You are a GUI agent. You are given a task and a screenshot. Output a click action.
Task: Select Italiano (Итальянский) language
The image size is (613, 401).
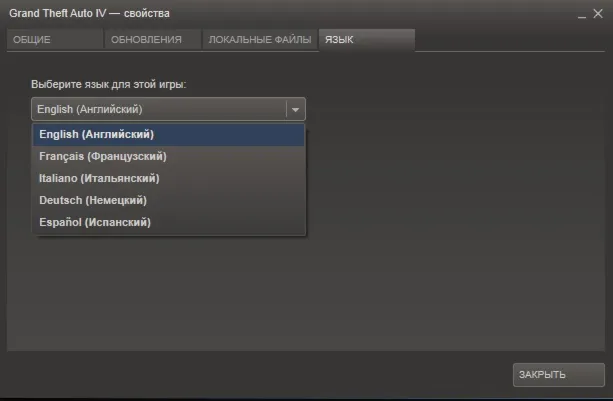coord(168,178)
